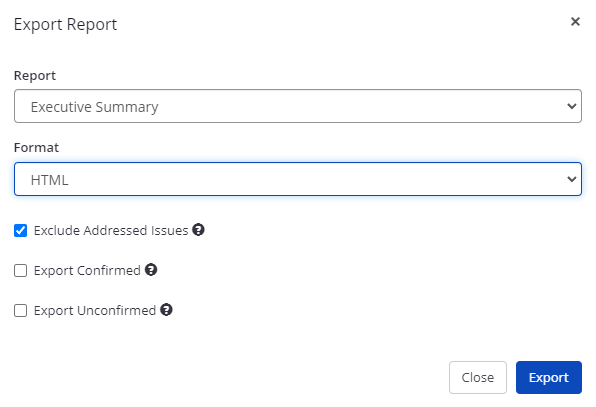The height and width of the screenshot is (407, 596).
Task: Click the Export Report dialog title
Action: [65, 25]
